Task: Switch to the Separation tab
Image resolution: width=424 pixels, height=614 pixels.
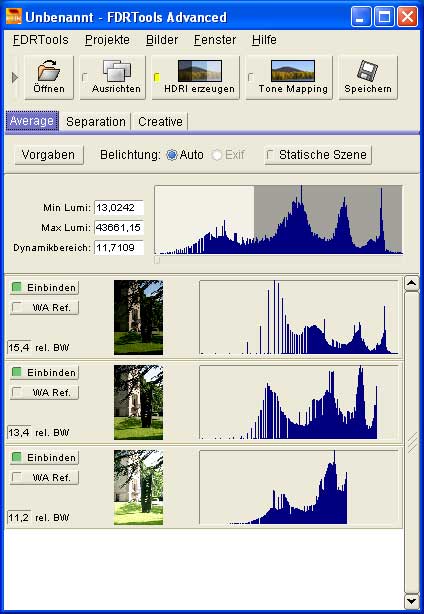Action: click(96, 122)
